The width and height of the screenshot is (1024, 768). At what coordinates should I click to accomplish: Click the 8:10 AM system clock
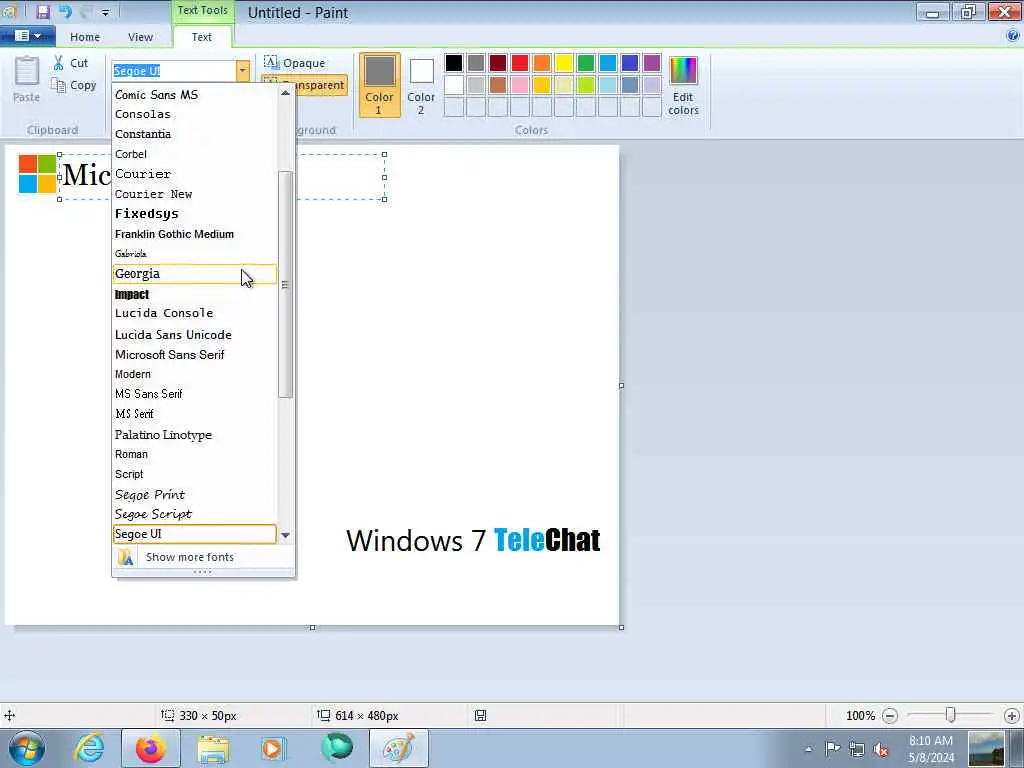tap(931, 741)
